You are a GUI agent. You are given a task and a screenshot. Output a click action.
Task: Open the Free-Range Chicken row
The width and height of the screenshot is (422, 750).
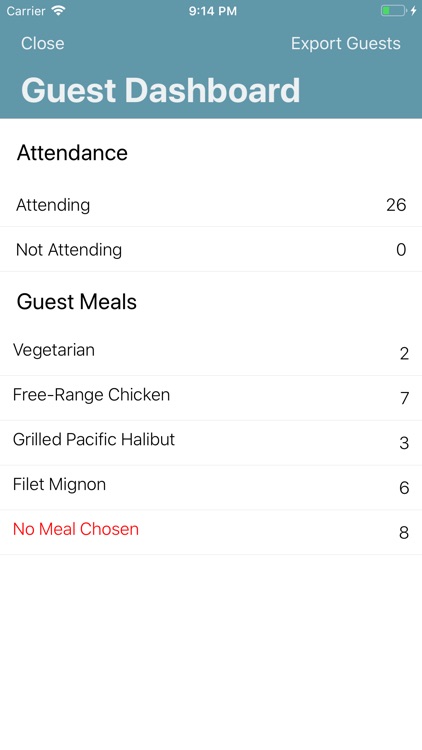point(211,398)
